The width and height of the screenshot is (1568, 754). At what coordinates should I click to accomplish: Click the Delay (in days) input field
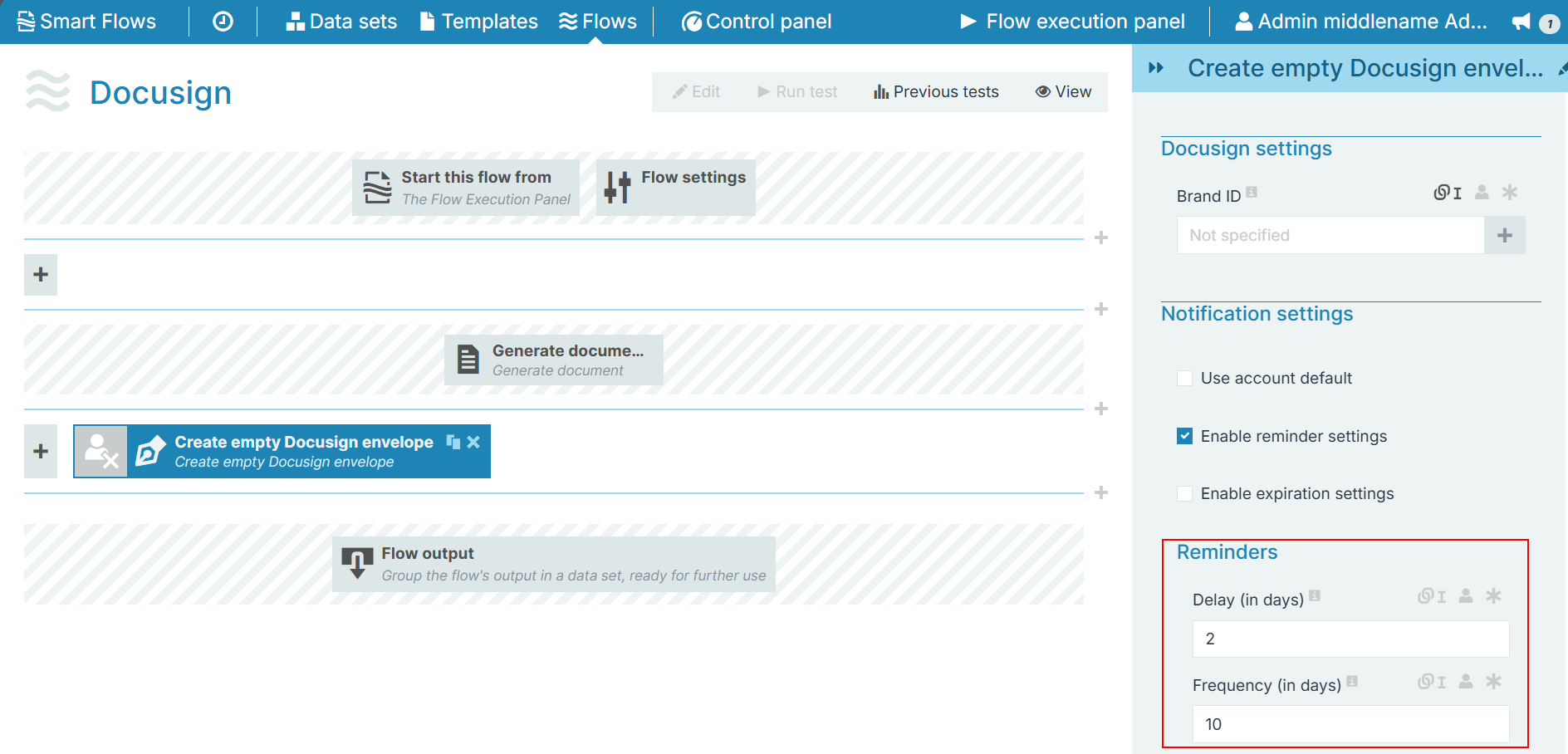1350,639
